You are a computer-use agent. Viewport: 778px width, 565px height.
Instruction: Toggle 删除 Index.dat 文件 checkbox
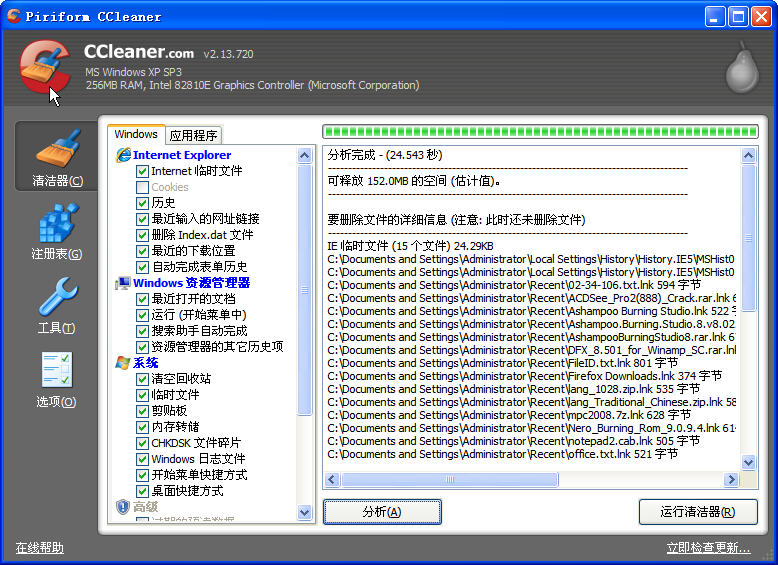coord(142,235)
